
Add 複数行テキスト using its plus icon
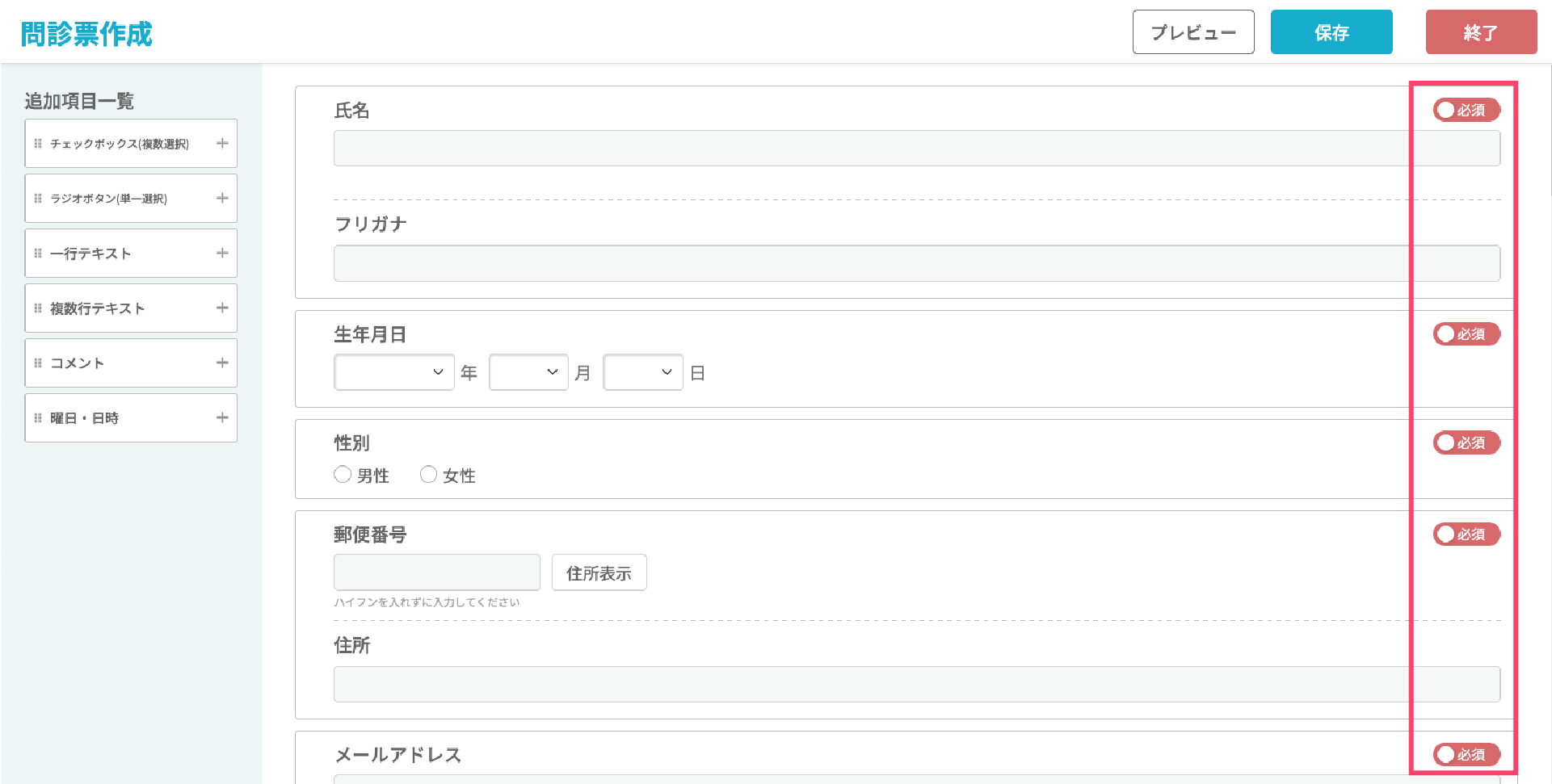tap(222, 308)
